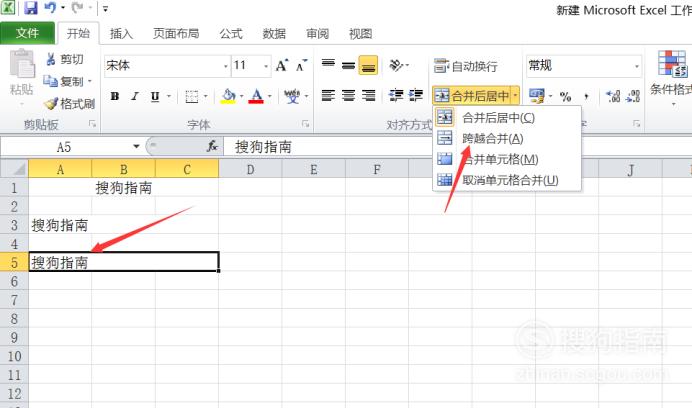Switch to the 数据 tab
This screenshot has height=408, width=692.
(274, 34)
